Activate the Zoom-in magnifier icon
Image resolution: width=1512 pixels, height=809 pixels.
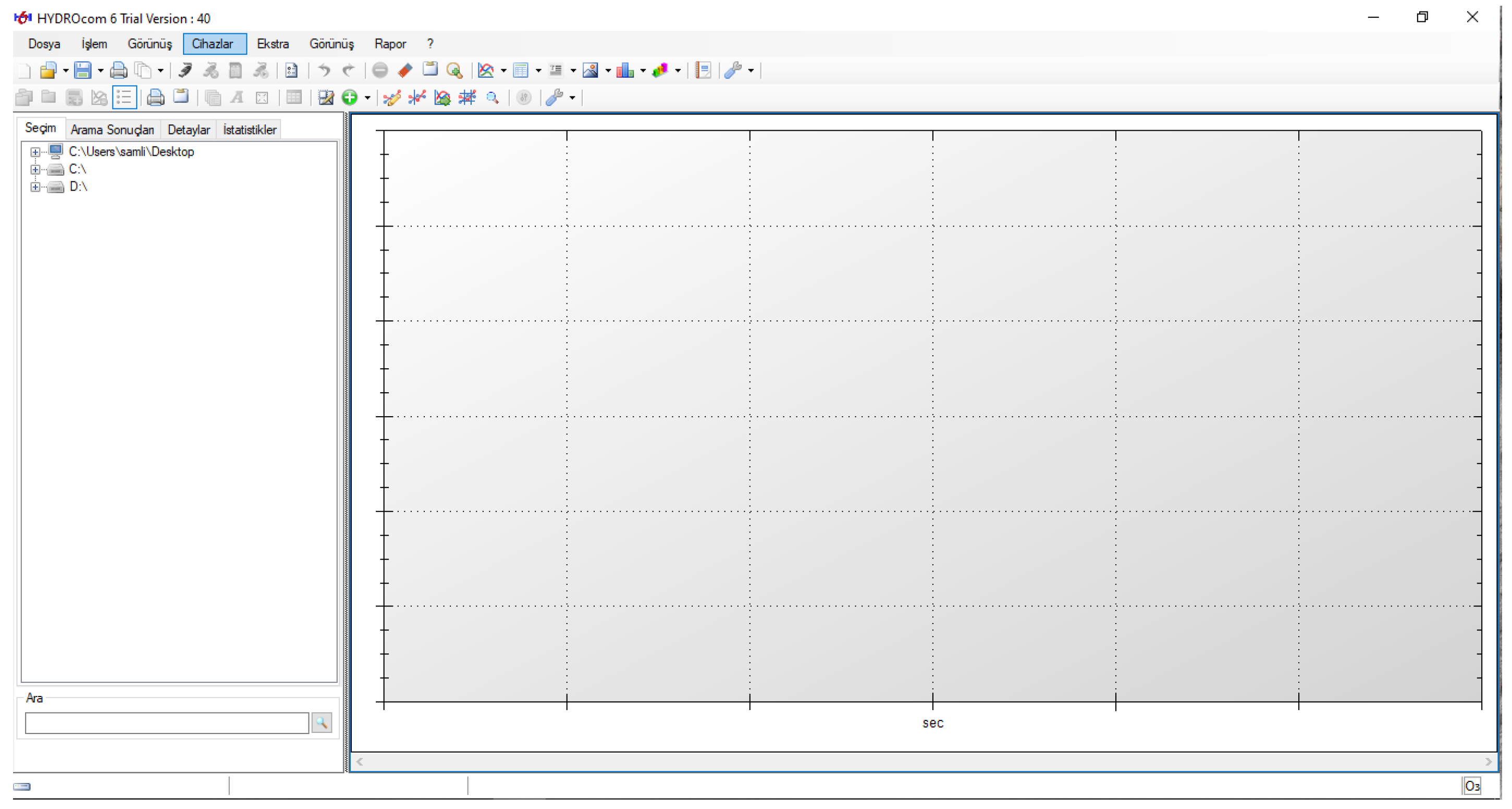455,70
